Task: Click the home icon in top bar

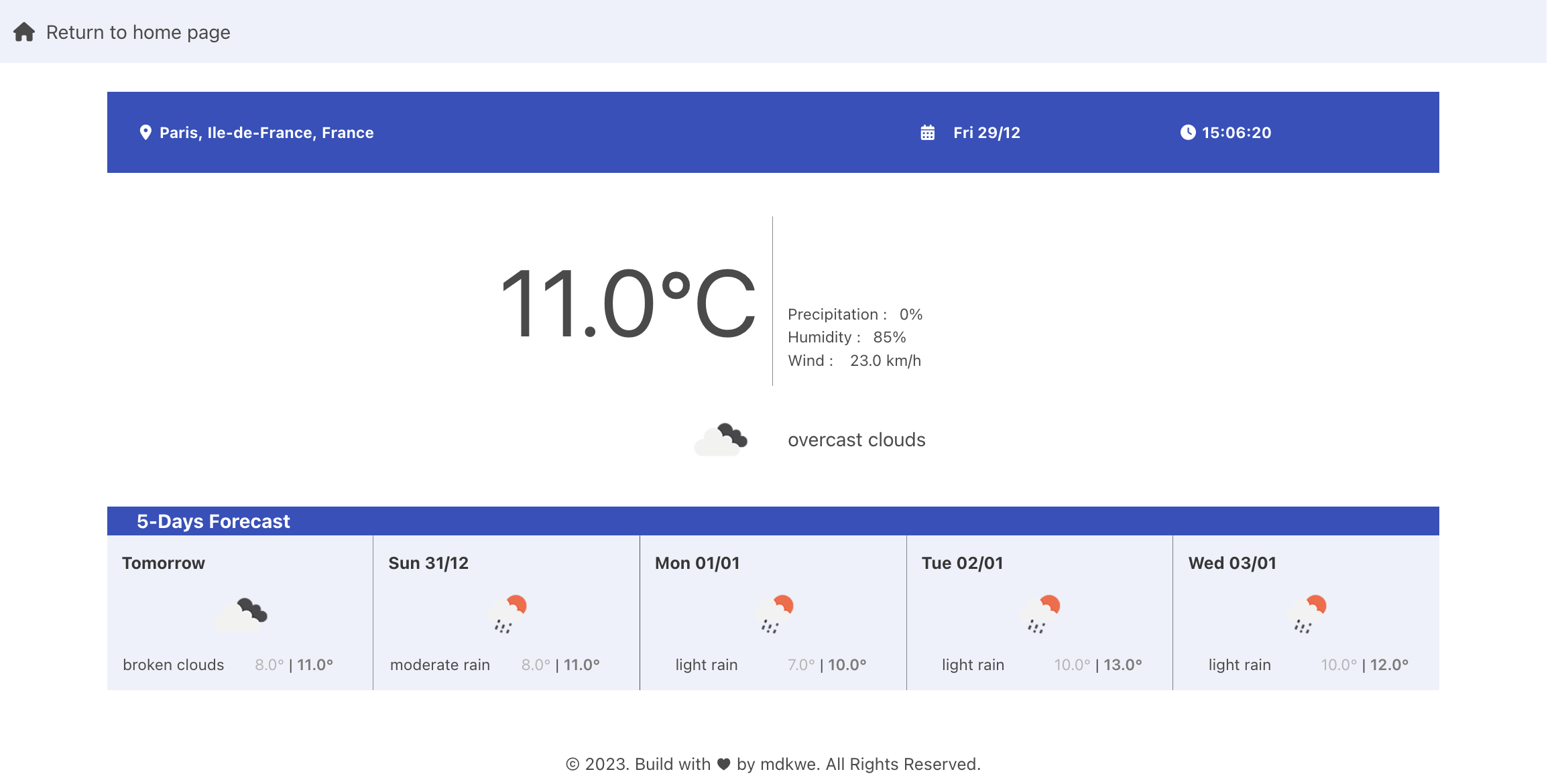Action: 24,32
